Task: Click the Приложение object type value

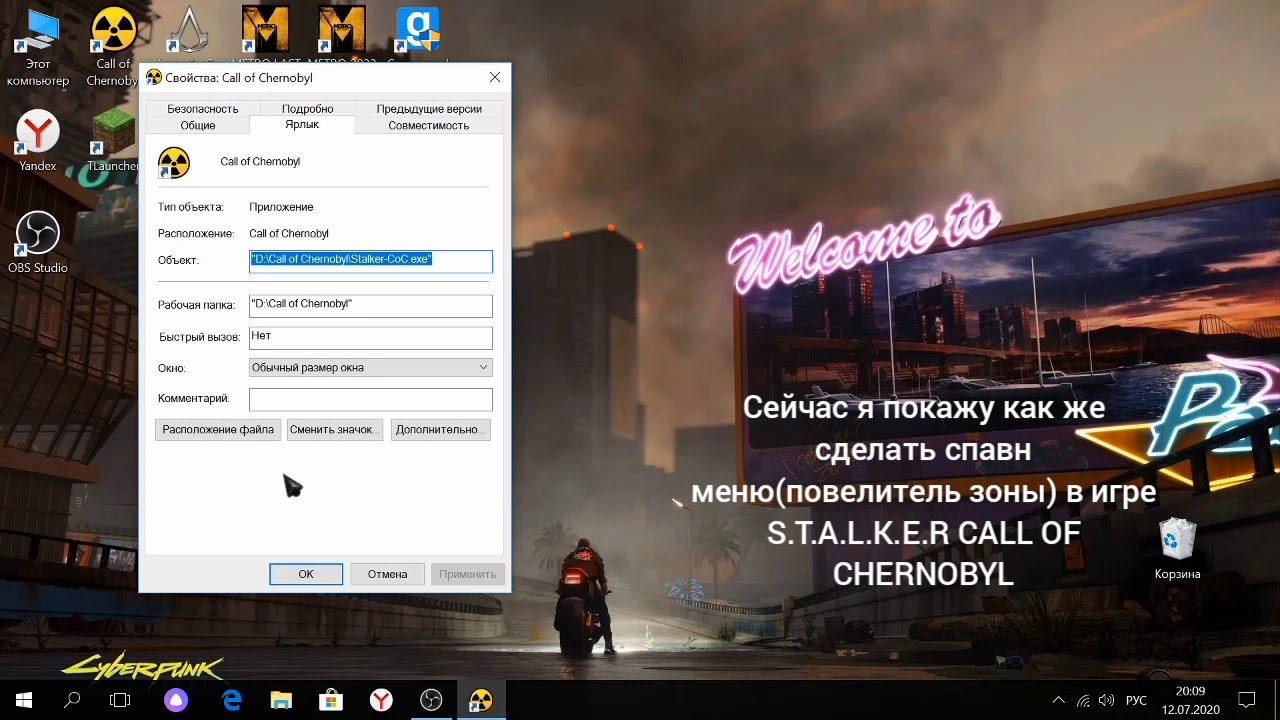Action: (281, 207)
